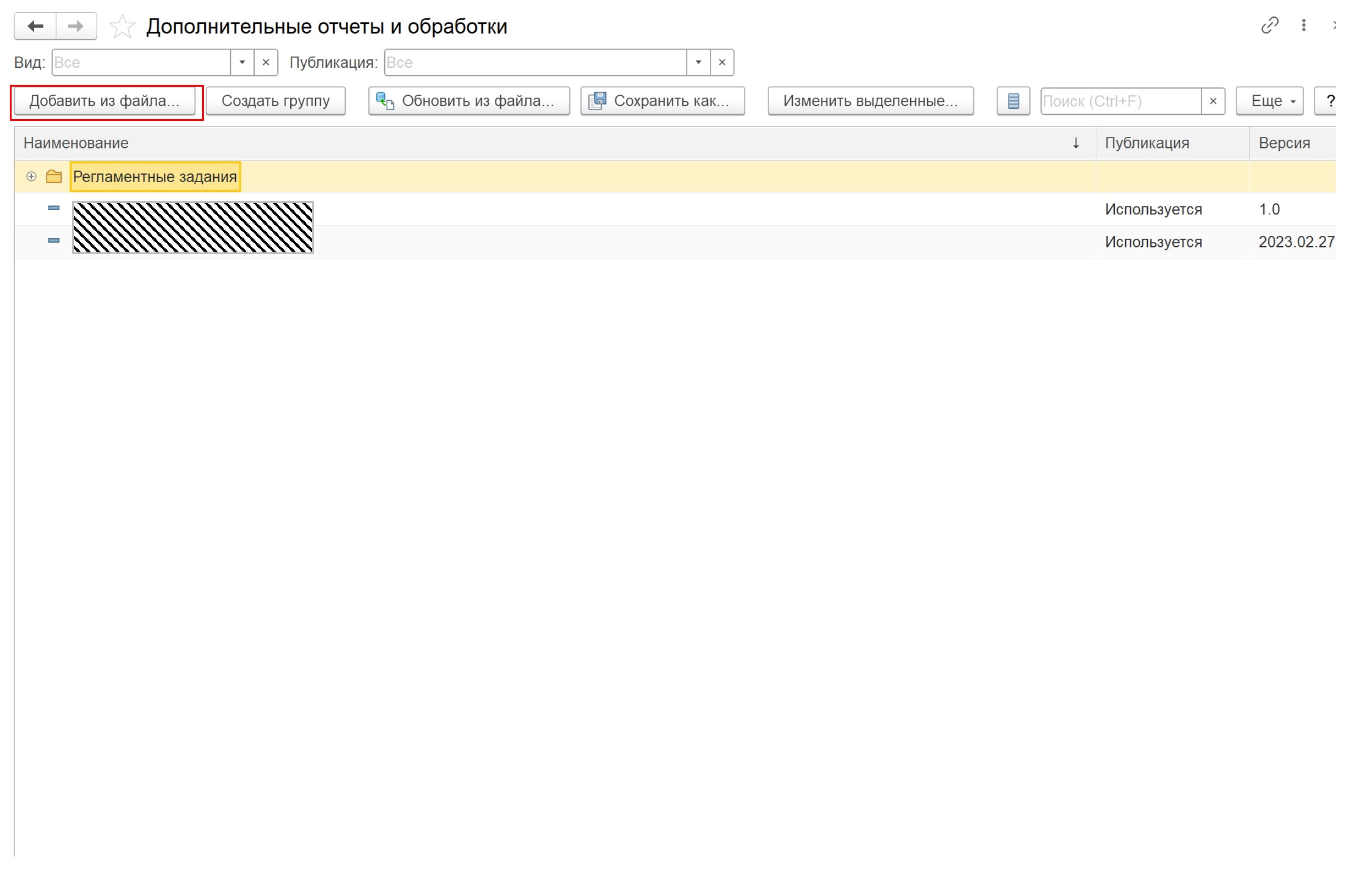The image size is (1372, 876).
Task: Click the back navigation arrow
Action: (x=35, y=26)
